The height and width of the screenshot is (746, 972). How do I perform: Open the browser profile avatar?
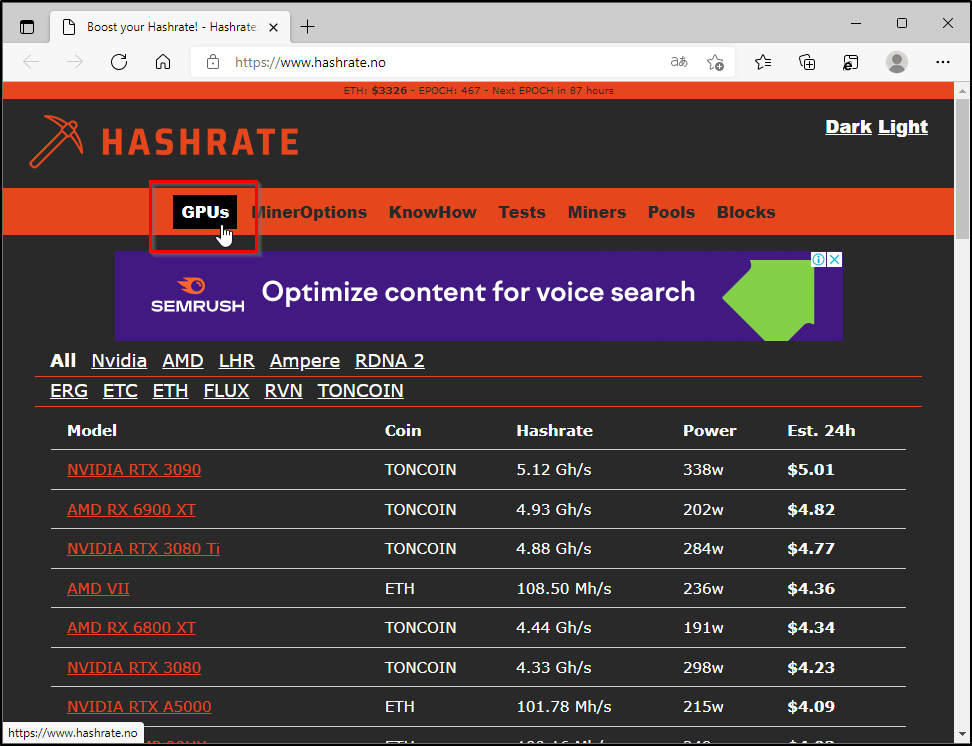point(896,62)
